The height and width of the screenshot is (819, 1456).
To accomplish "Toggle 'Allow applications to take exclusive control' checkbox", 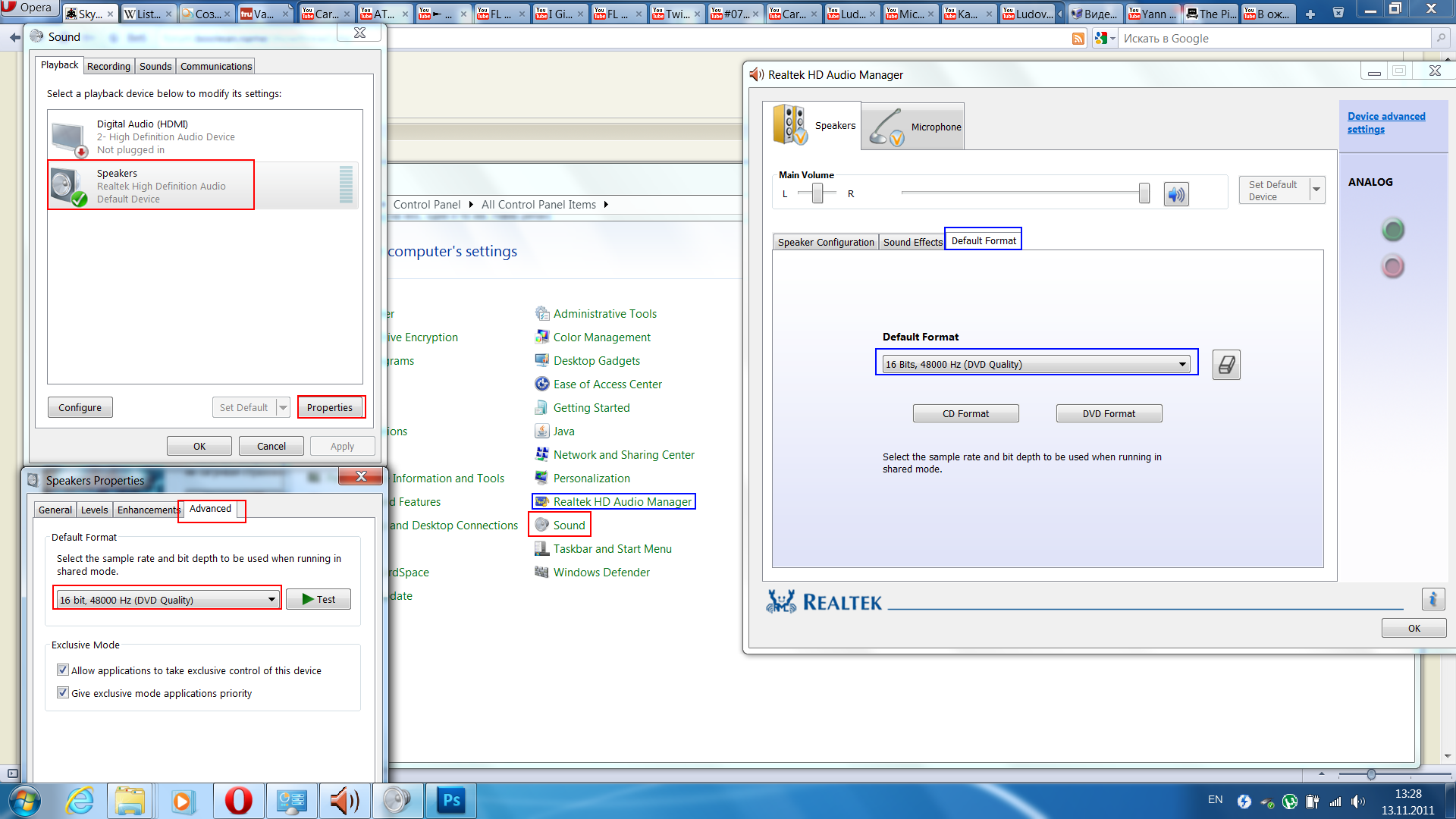I will pos(63,670).
